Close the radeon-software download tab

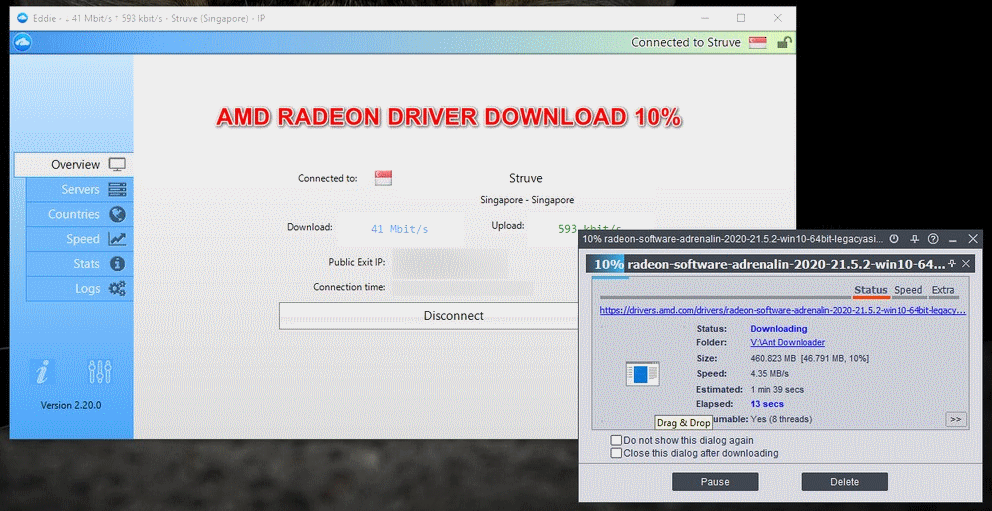[x=965, y=263]
